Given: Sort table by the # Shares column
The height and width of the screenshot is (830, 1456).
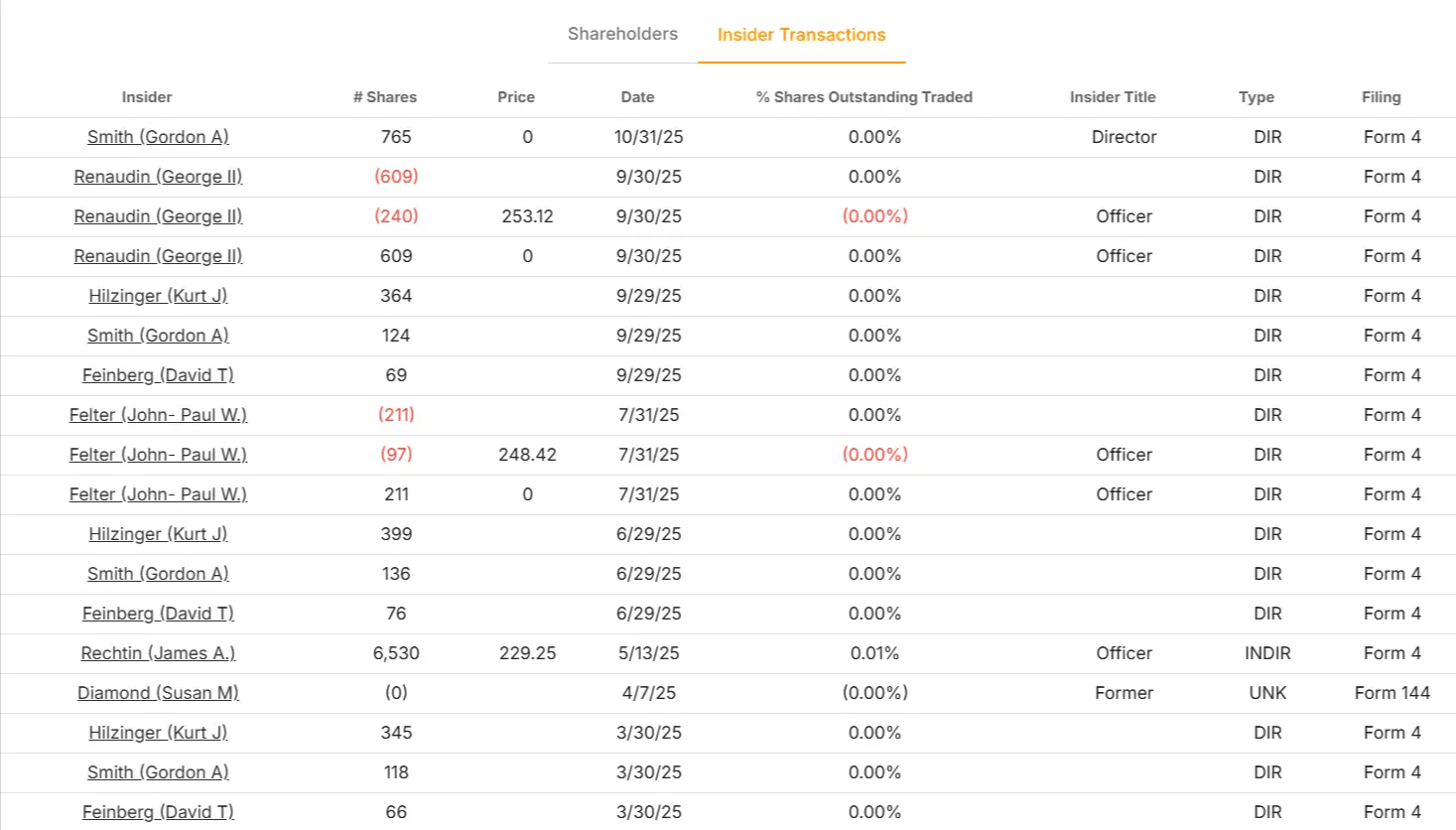Looking at the screenshot, I should coord(384,97).
